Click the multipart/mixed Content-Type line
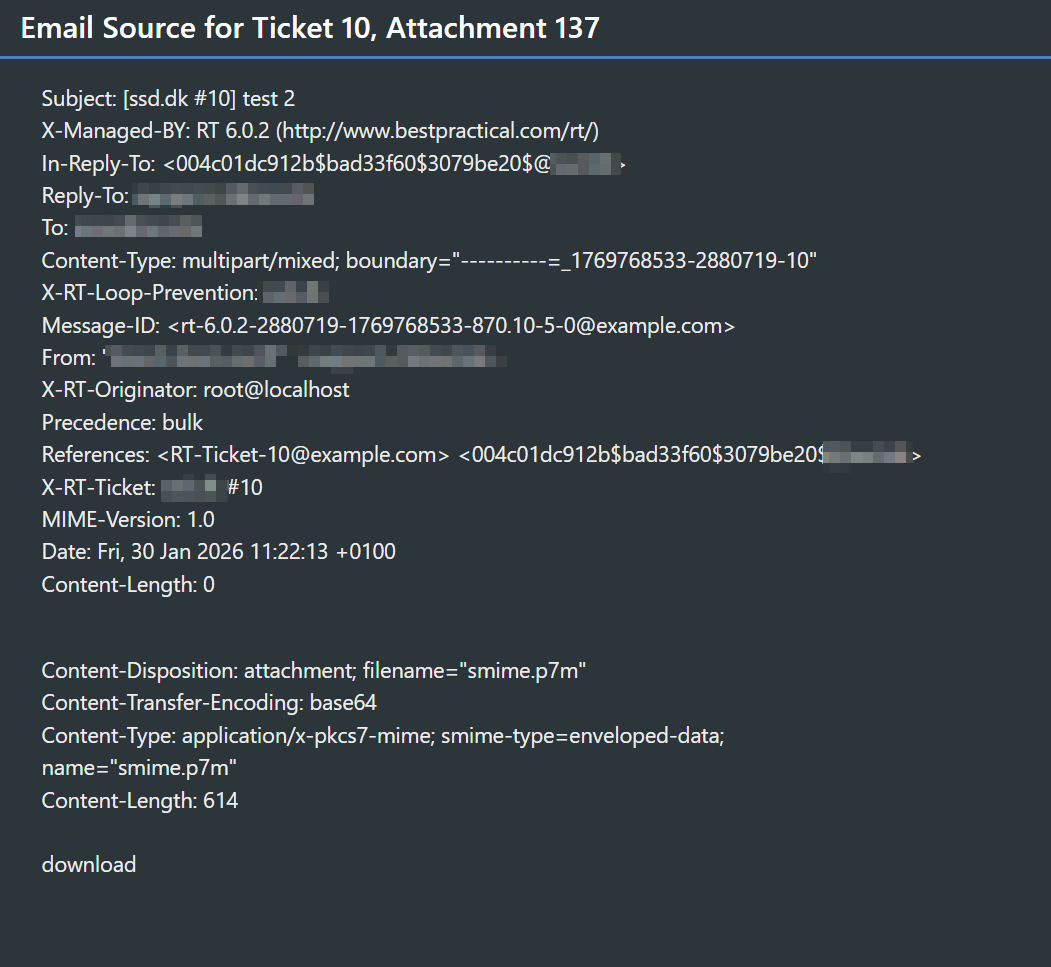The image size is (1051, 967). 429,261
